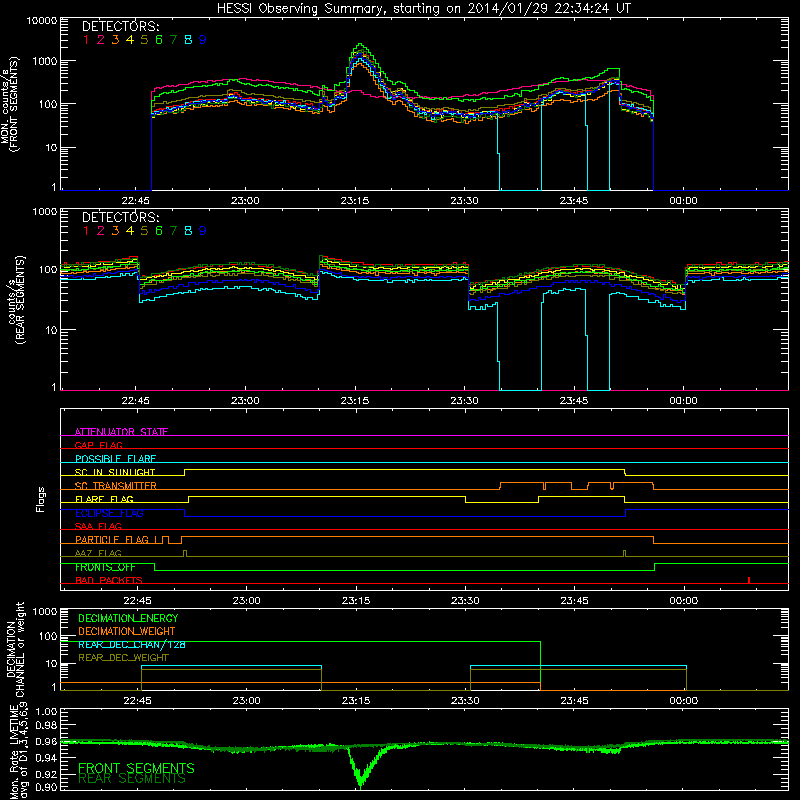
Task: Click the 00:00 tick under the flags plot
Action: (684, 601)
